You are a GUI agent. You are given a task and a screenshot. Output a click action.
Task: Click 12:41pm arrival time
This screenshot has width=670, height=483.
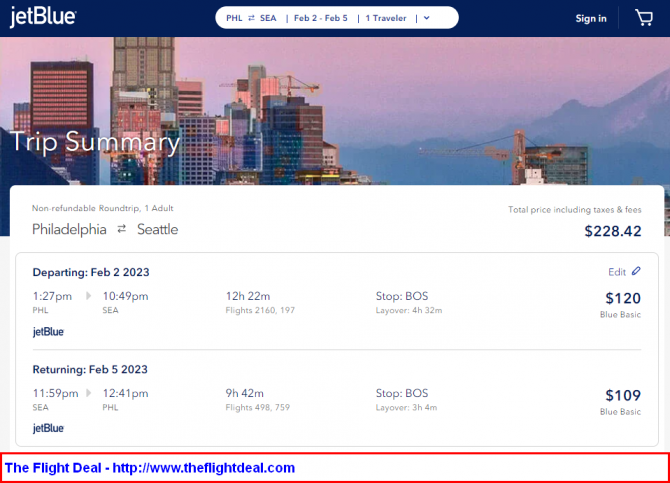[125, 393]
